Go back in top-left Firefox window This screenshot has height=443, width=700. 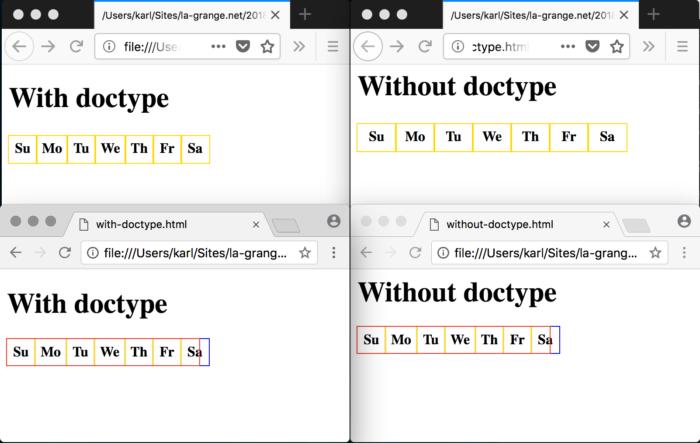[x=19, y=46]
